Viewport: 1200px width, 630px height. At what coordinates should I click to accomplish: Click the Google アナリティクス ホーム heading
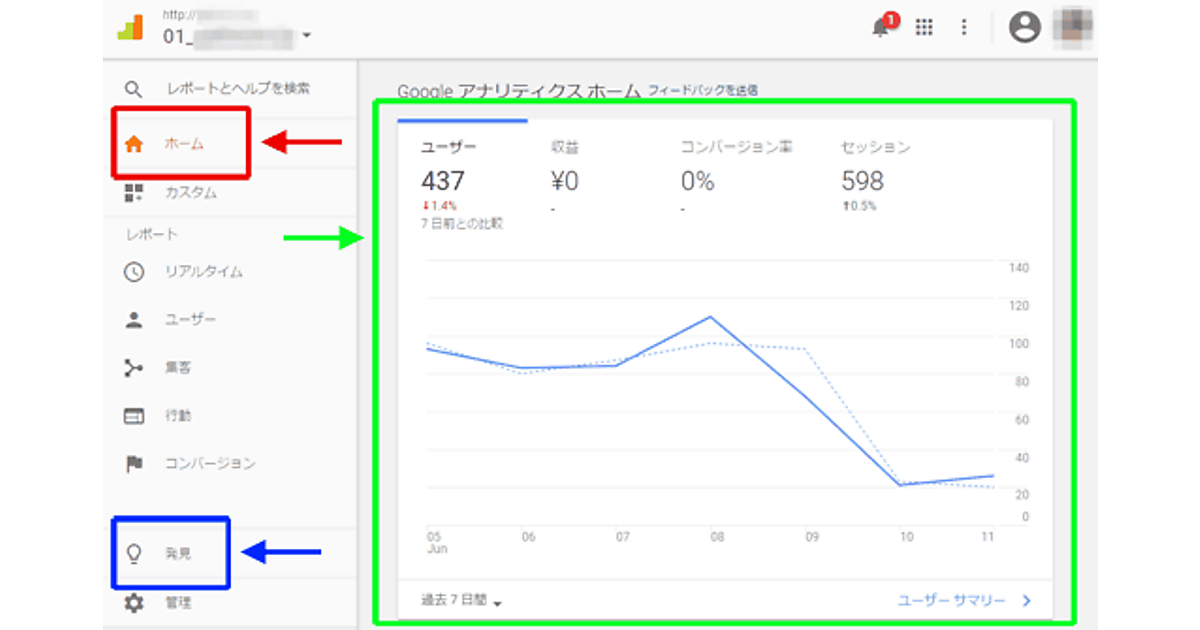[x=519, y=91]
